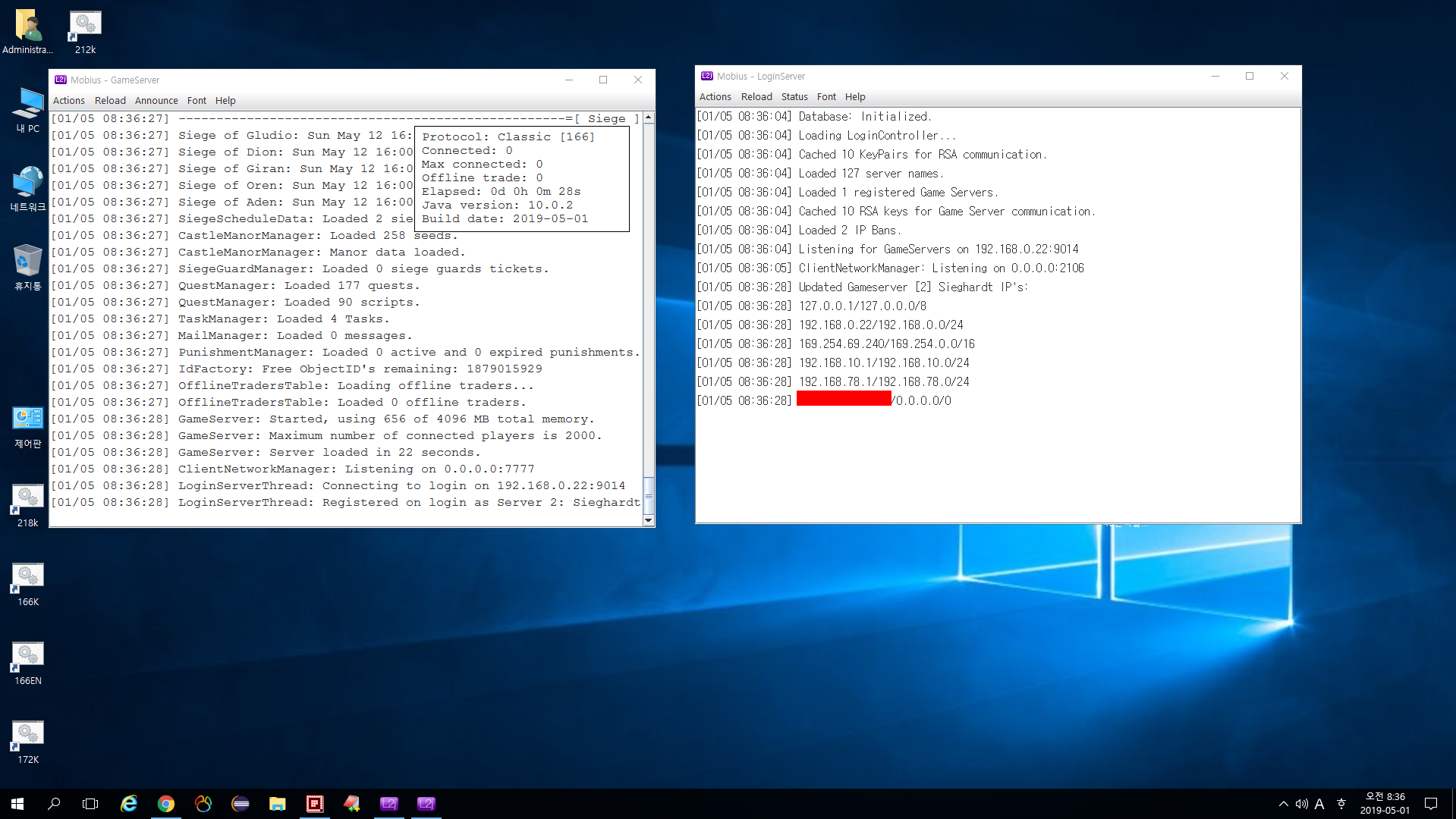
Task: Open the 218k desktop shortcut
Action: (28, 506)
